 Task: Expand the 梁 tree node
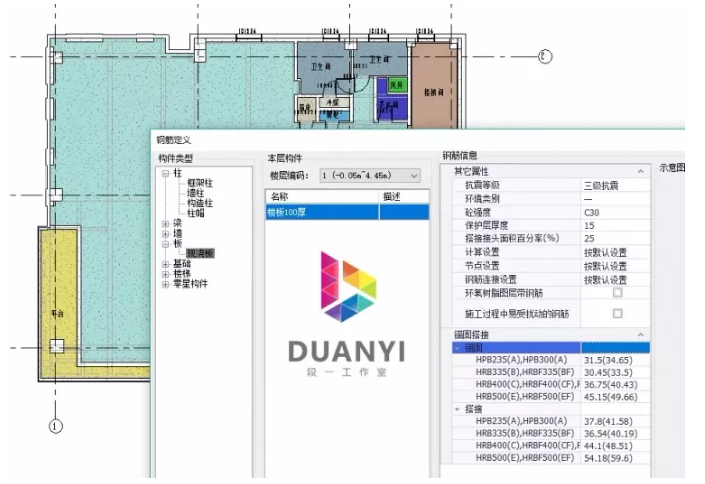tap(165, 224)
